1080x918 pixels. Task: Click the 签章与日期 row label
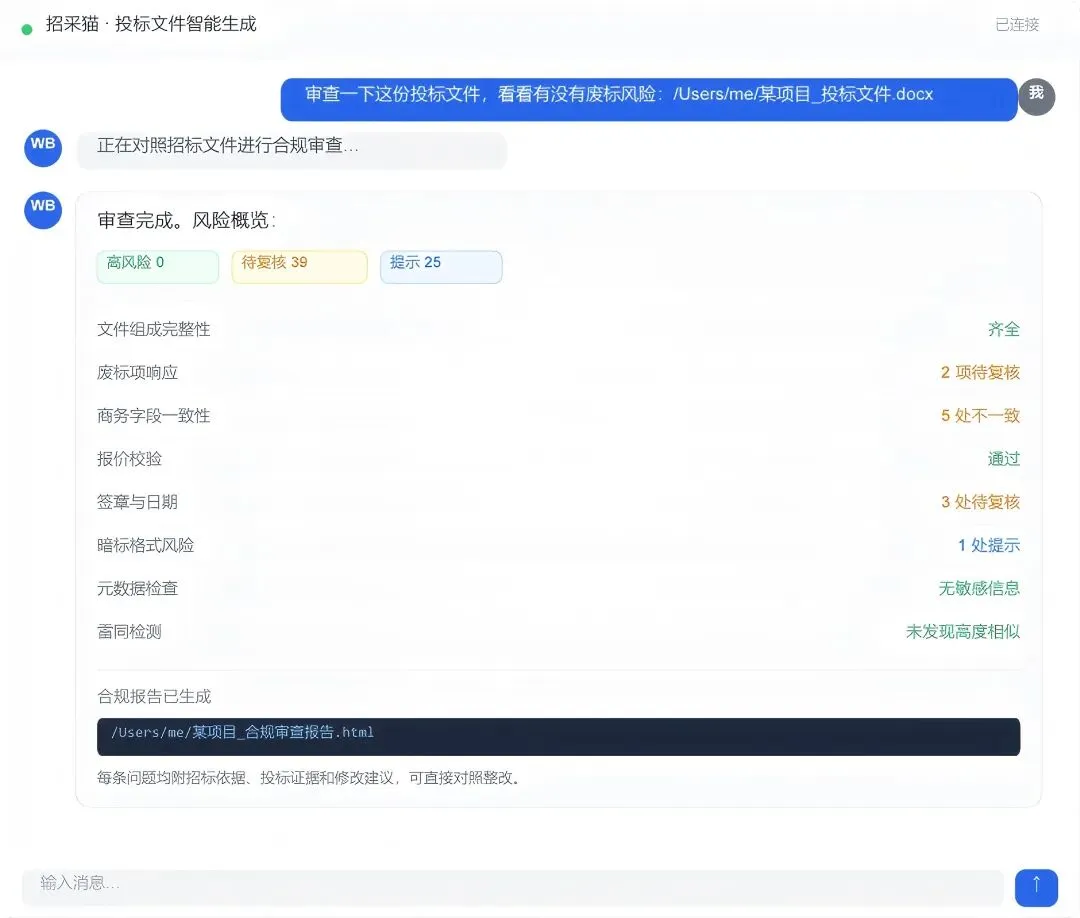tap(138, 502)
